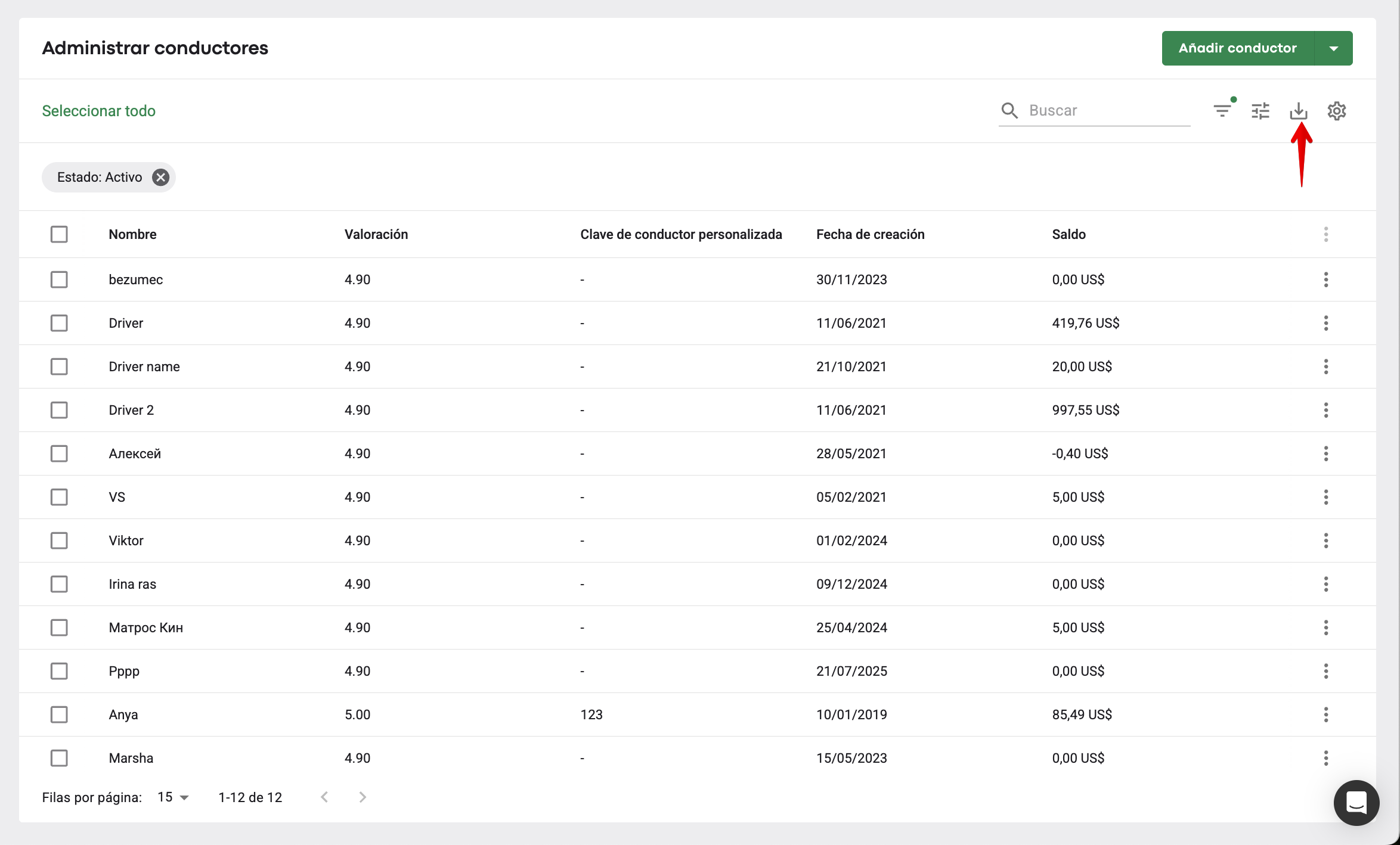Screen dimensions: 1400x845
Task: Open the three-dot menu for Driver 2
Action: tap(1325, 410)
